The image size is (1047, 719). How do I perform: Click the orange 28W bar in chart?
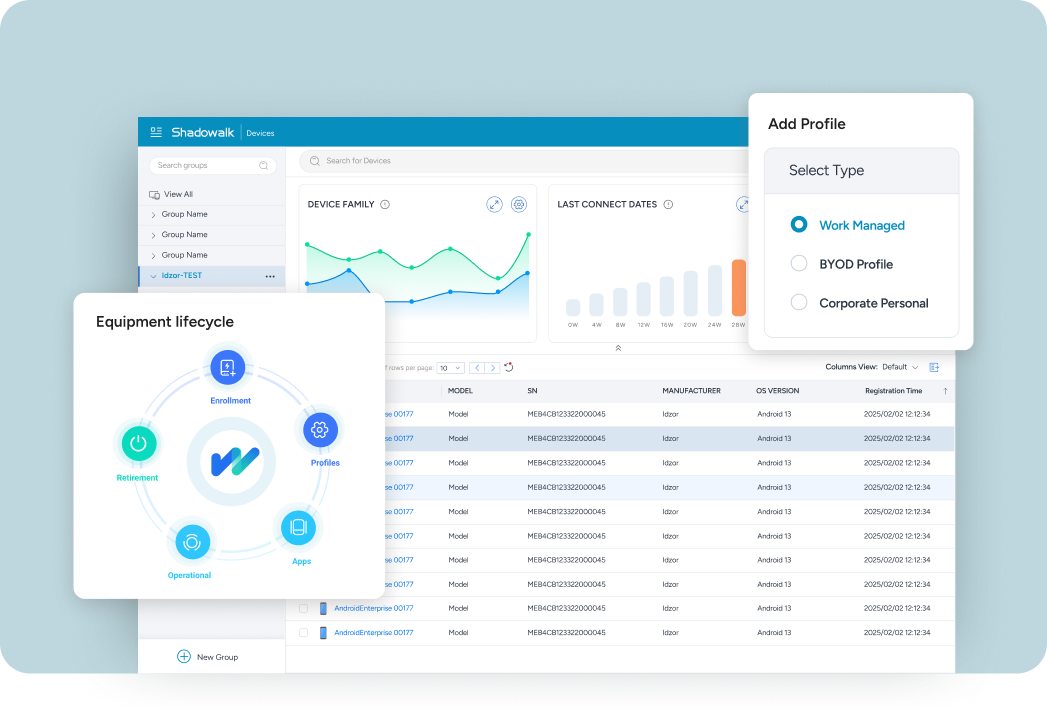739,287
